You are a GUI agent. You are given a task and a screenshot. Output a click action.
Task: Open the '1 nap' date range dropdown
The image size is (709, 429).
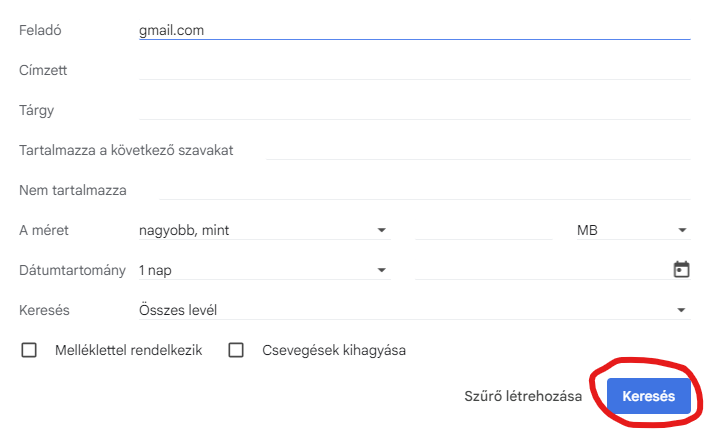pos(262,270)
